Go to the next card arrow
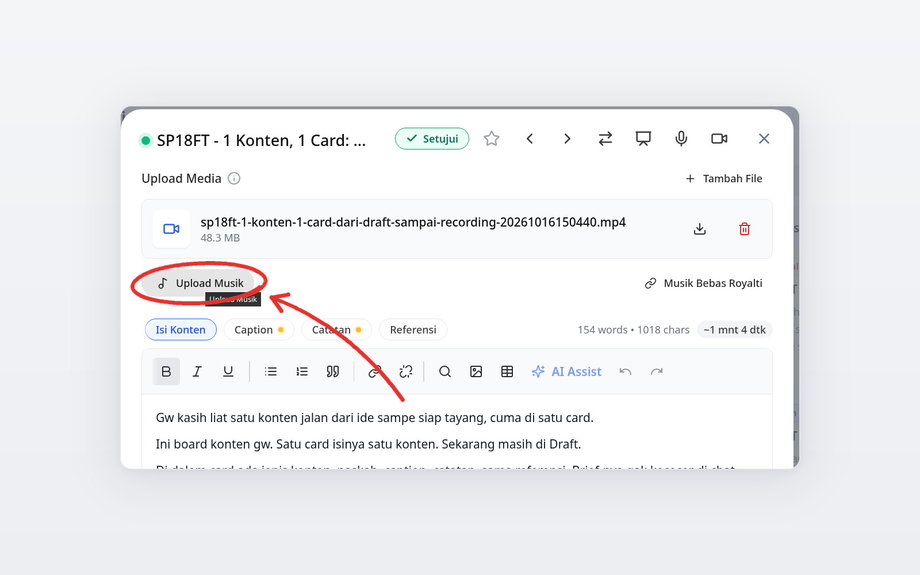This screenshot has height=575, width=920. pos(567,139)
